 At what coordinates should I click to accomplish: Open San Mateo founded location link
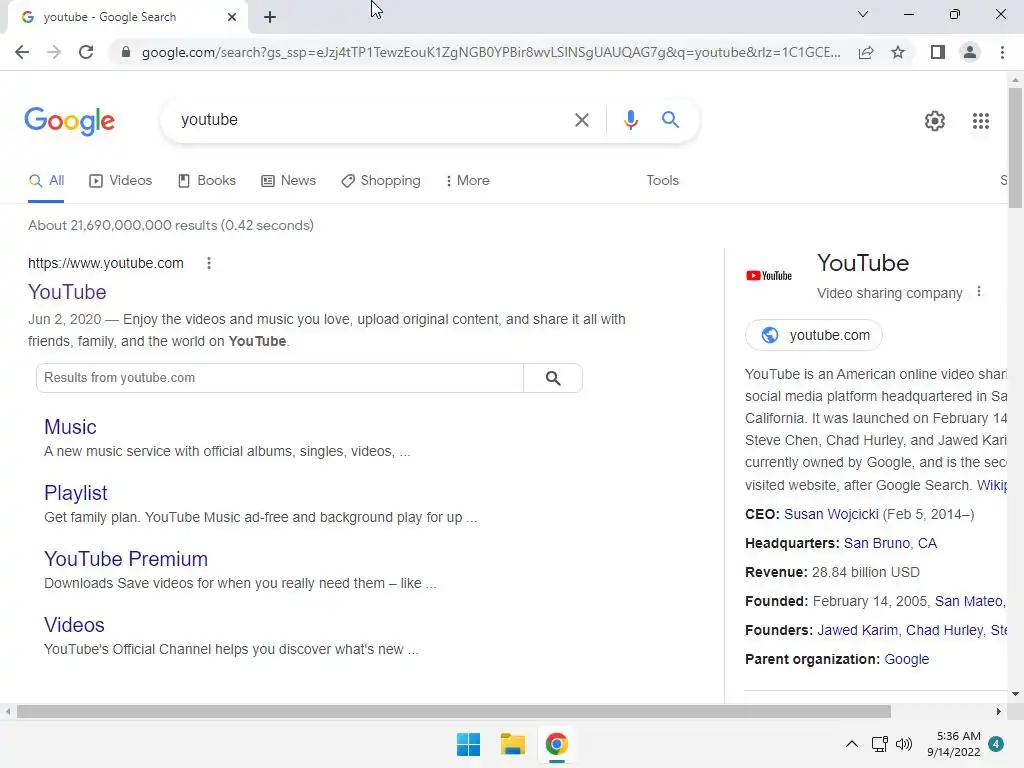(x=968, y=601)
